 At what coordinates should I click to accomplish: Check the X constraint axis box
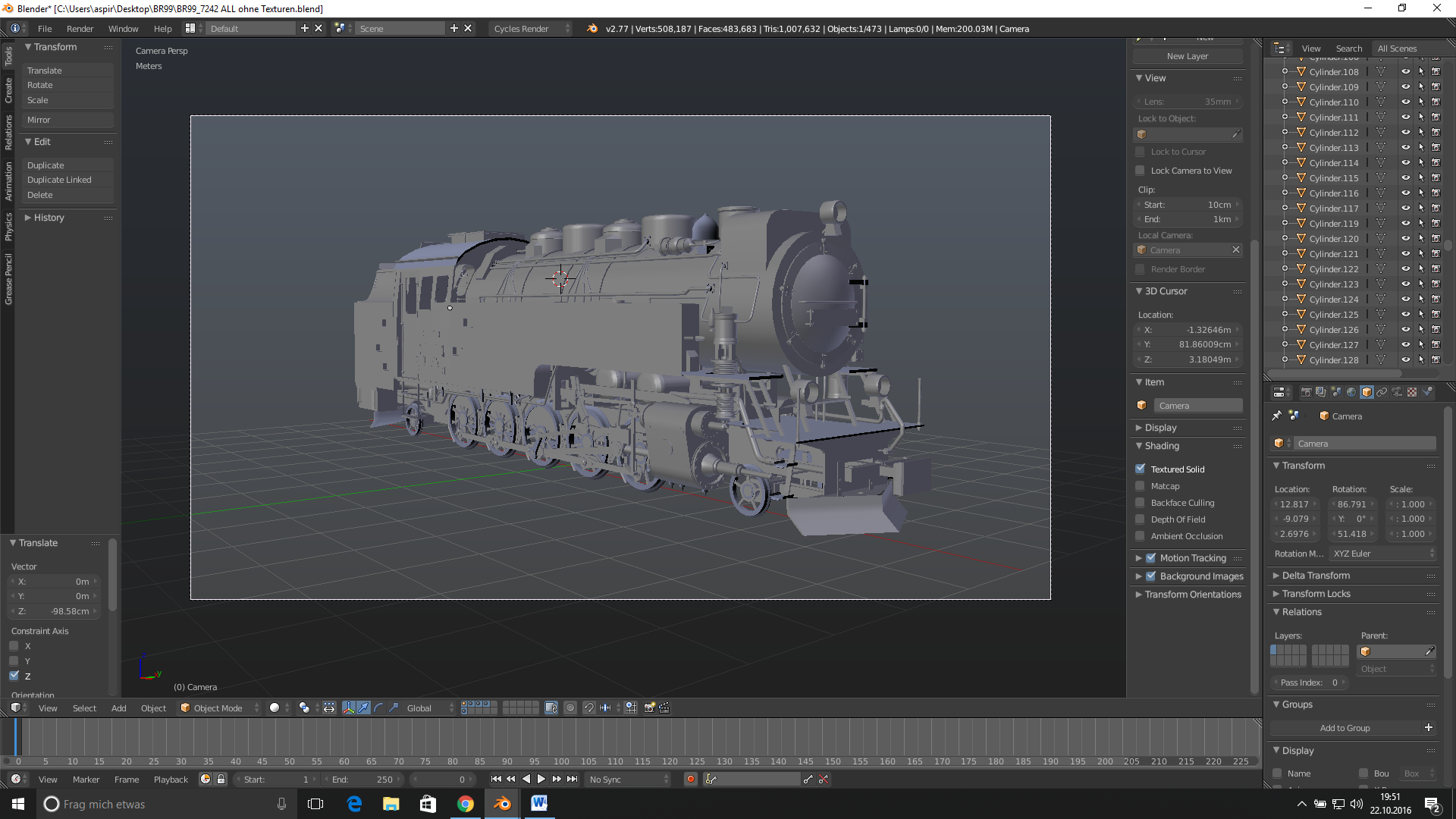point(14,645)
